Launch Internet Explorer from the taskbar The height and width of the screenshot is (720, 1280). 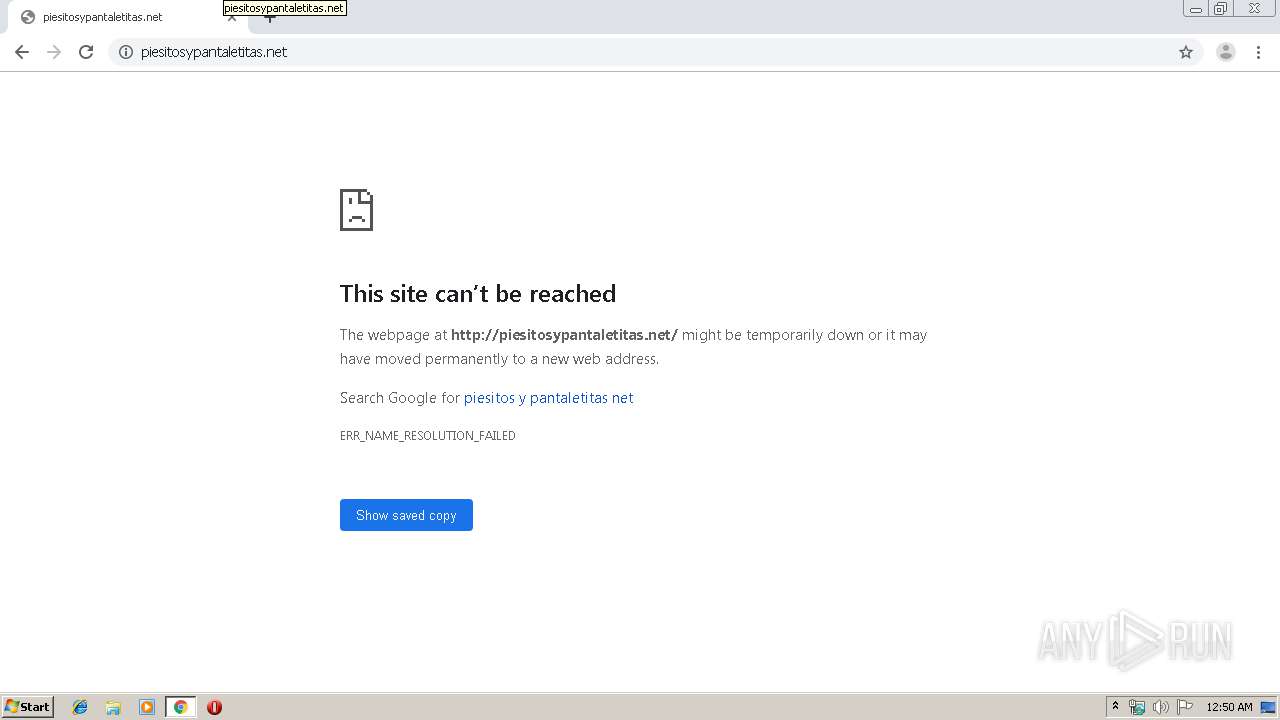[x=80, y=707]
